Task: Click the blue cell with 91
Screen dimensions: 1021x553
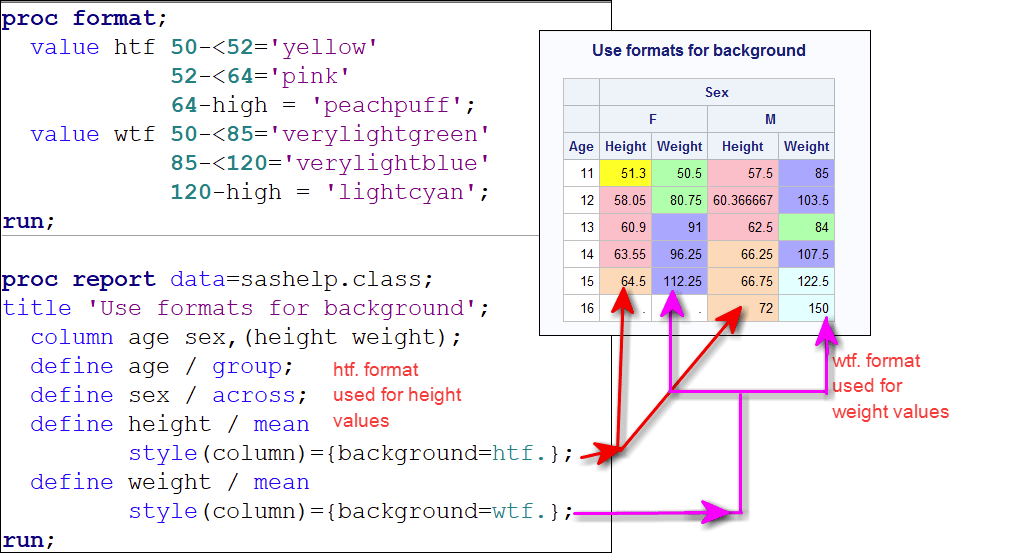Action: point(679,227)
